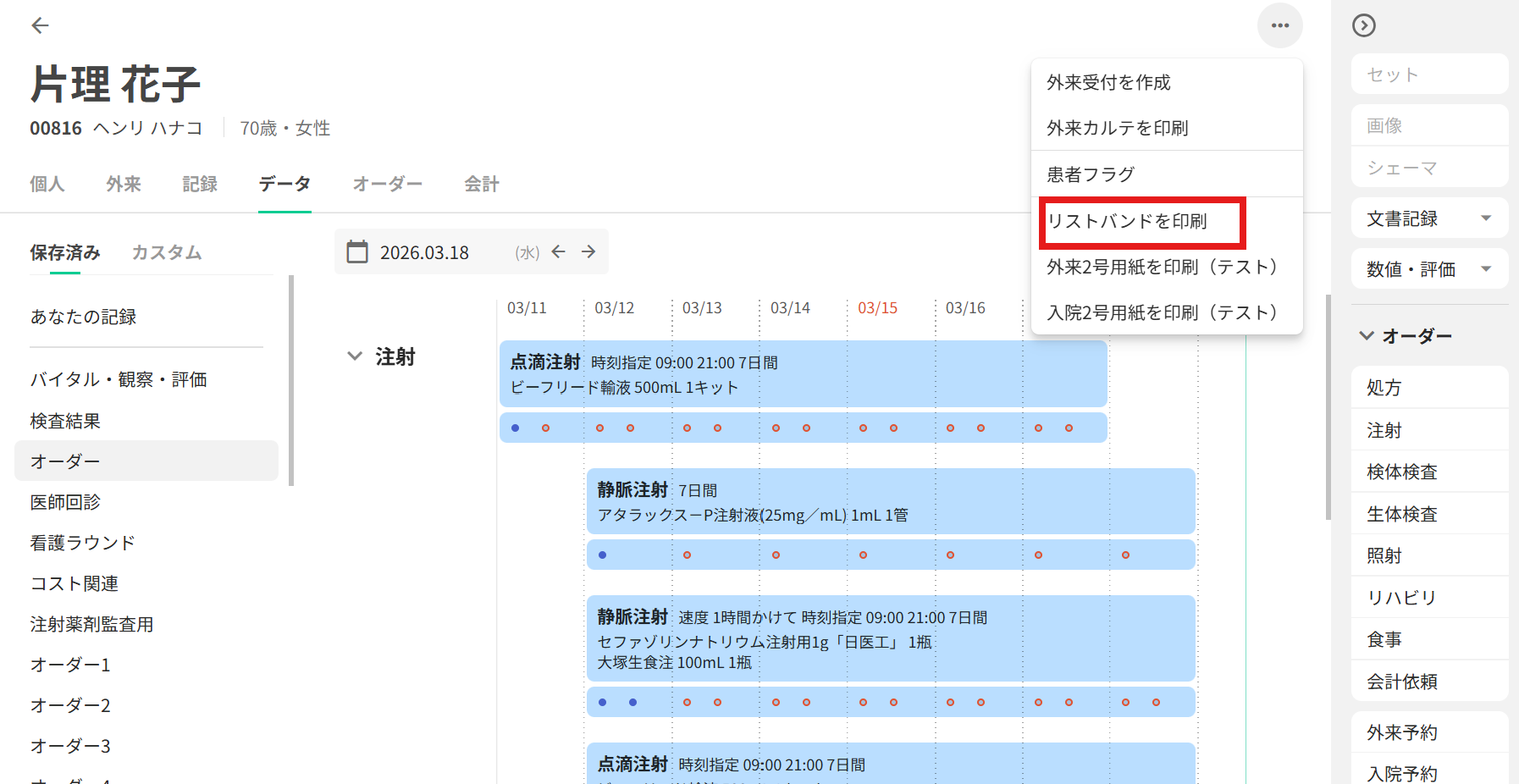This screenshot has width=1519, height=784.
Task: Choose 外来2号用紙を印刷（テスト）
Action: click(x=1167, y=267)
